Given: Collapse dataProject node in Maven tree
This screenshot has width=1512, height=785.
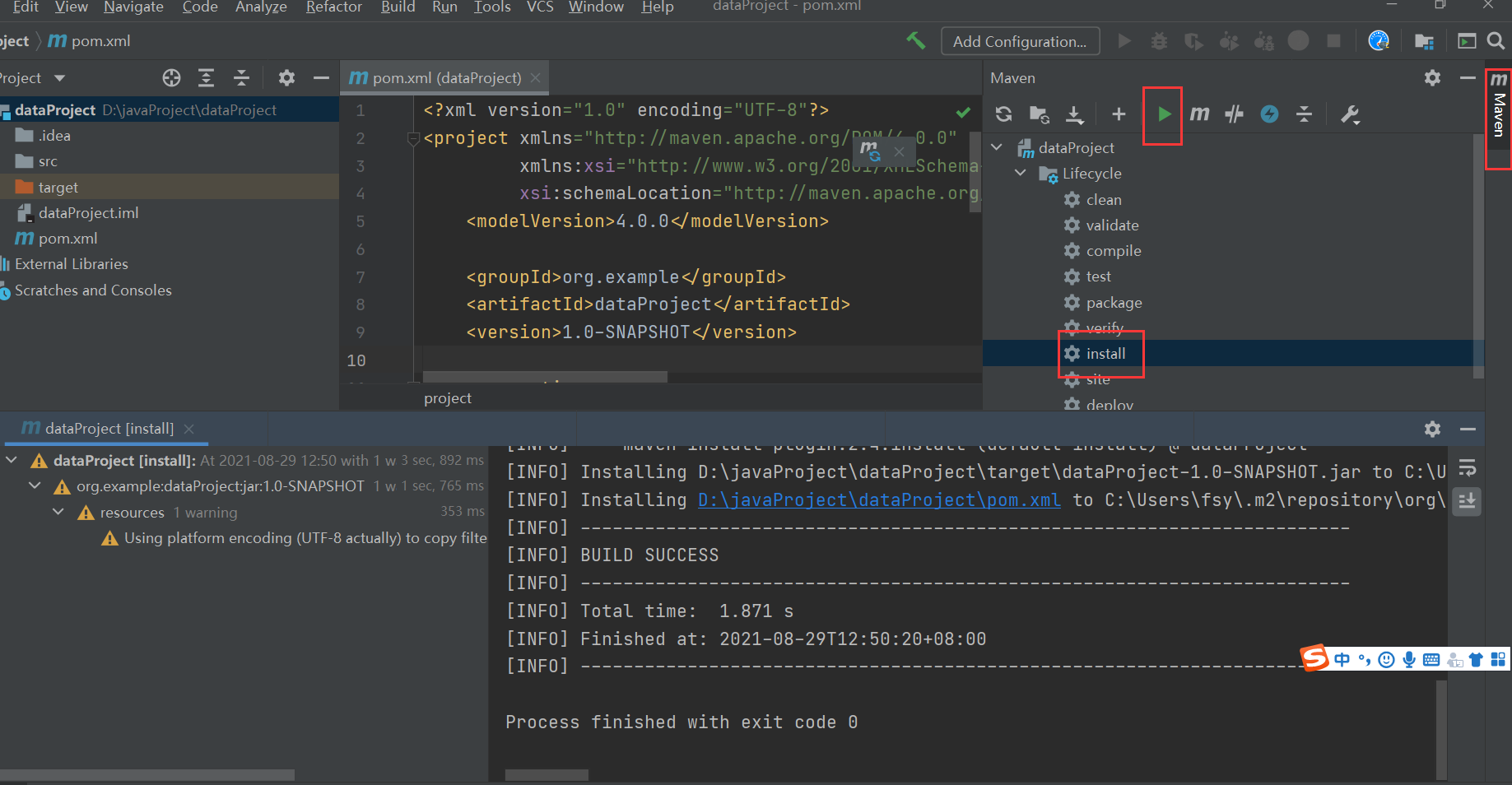Looking at the screenshot, I should tap(997, 147).
